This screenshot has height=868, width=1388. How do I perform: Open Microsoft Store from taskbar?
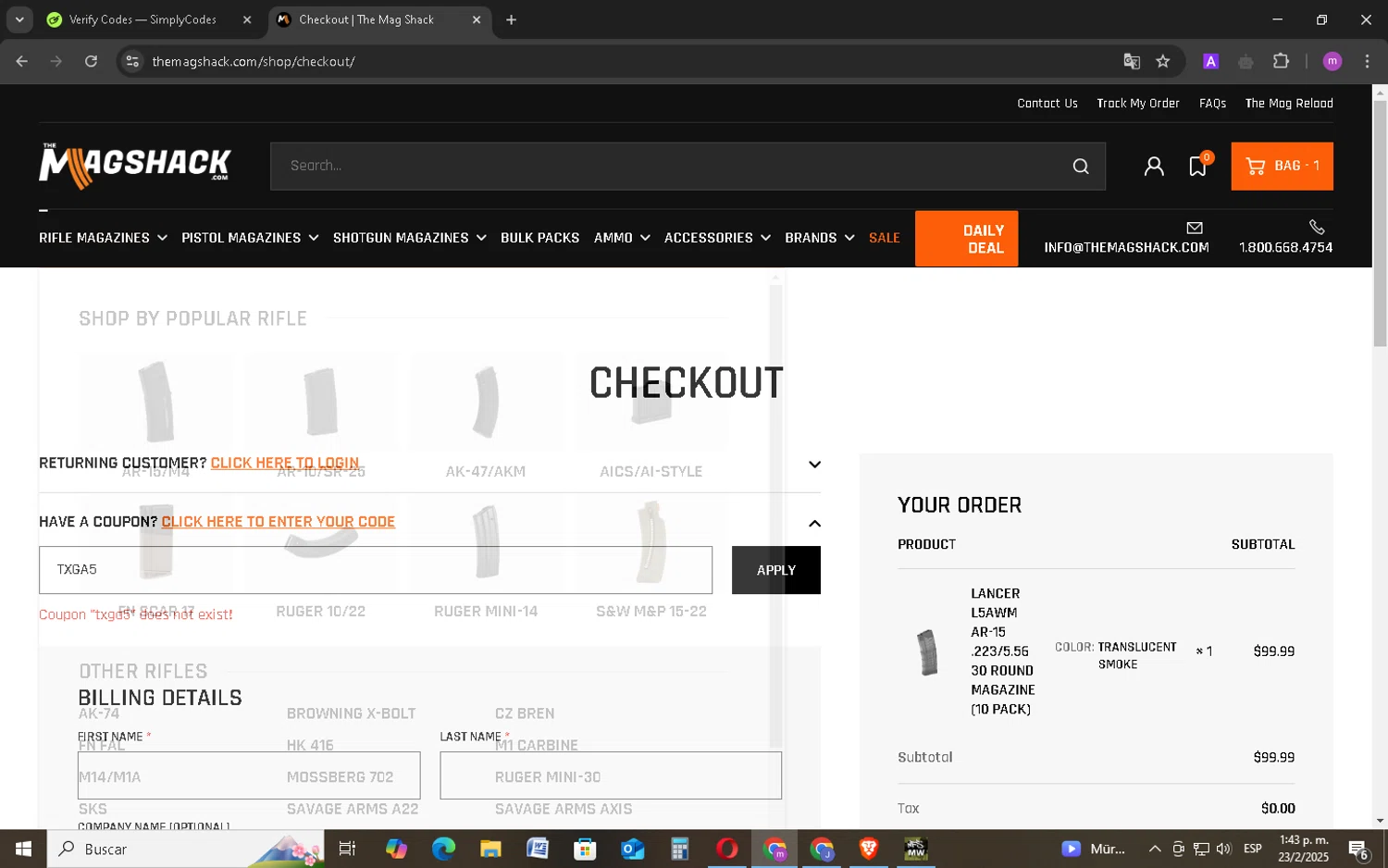(585, 849)
